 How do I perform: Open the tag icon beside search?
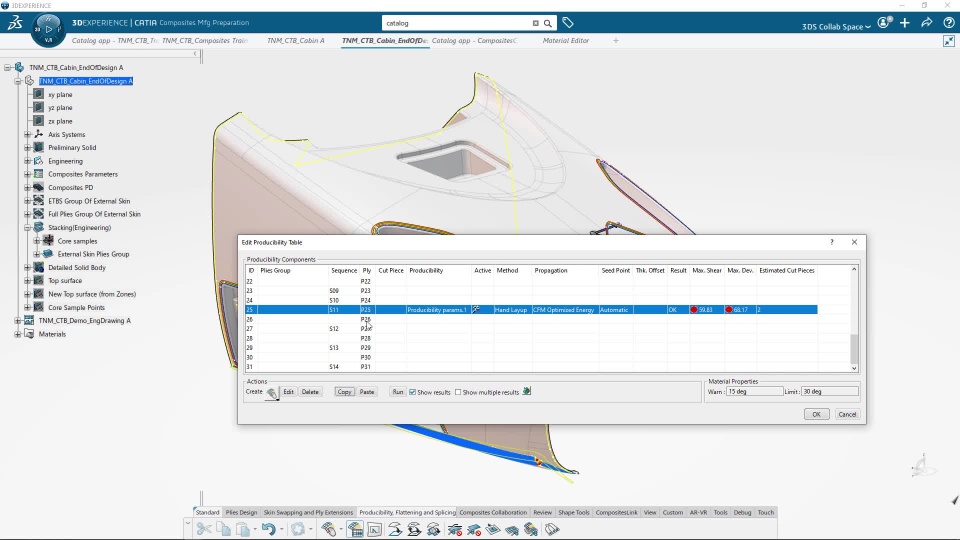point(568,23)
